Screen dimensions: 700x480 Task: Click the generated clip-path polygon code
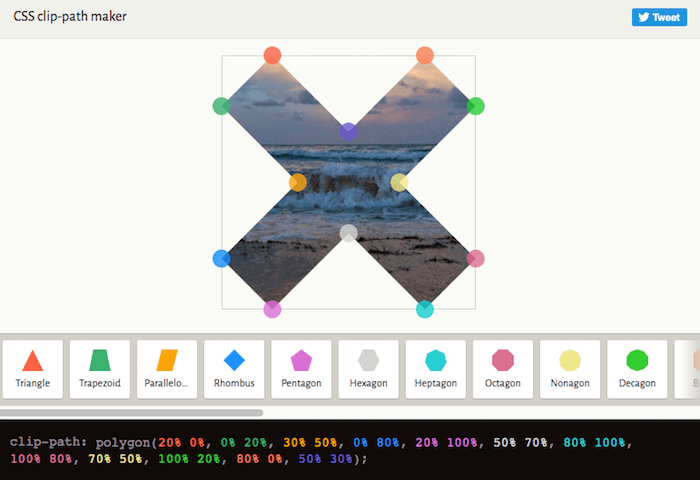click(320, 450)
